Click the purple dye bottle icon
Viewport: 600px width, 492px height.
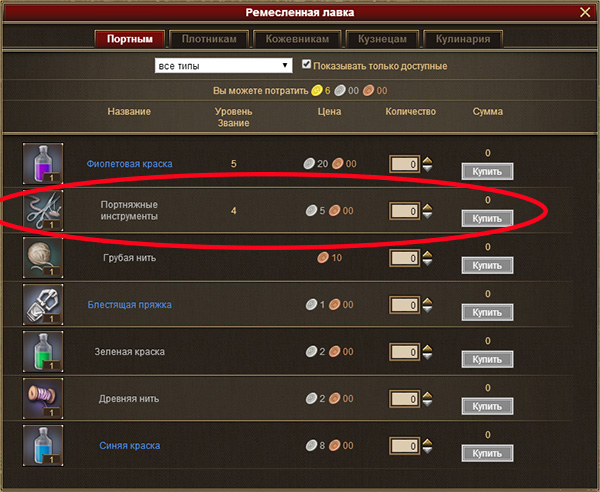[x=43, y=163]
